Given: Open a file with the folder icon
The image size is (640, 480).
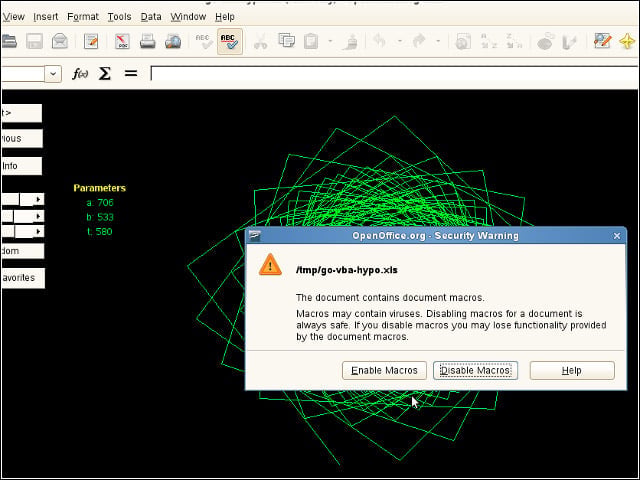Looking at the screenshot, I should click(x=9, y=41).
